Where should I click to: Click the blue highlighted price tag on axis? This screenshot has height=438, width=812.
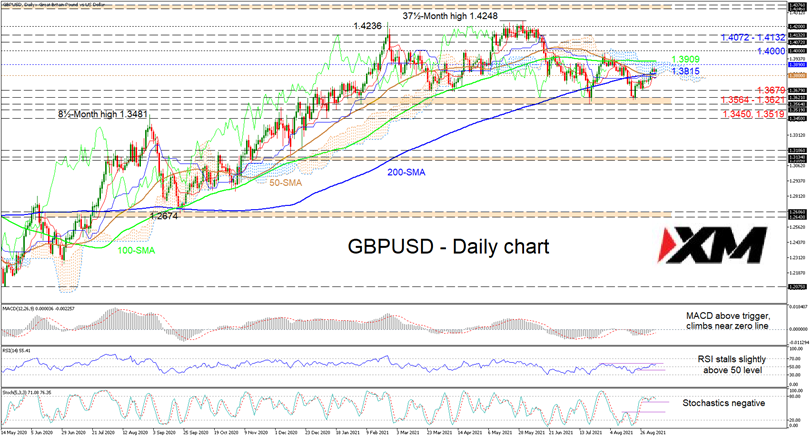click(x=798, y=65)
